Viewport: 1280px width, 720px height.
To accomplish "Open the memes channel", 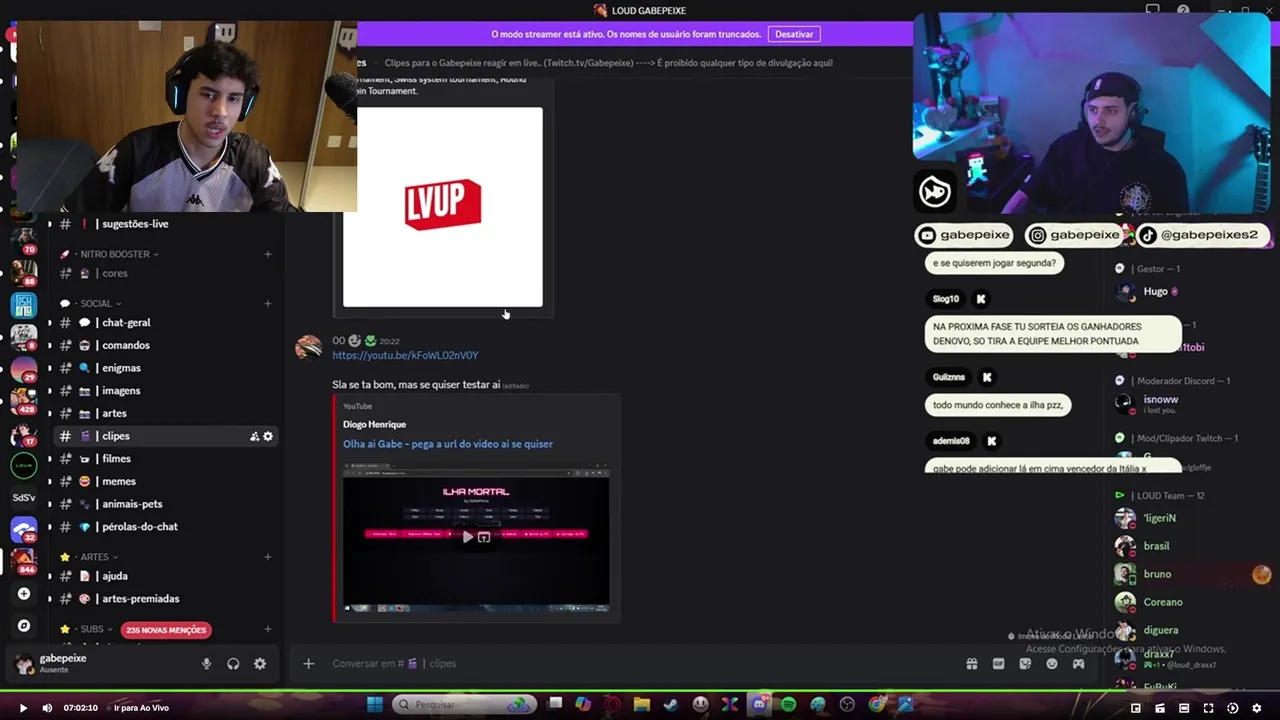I will click(x=165, y=481).
